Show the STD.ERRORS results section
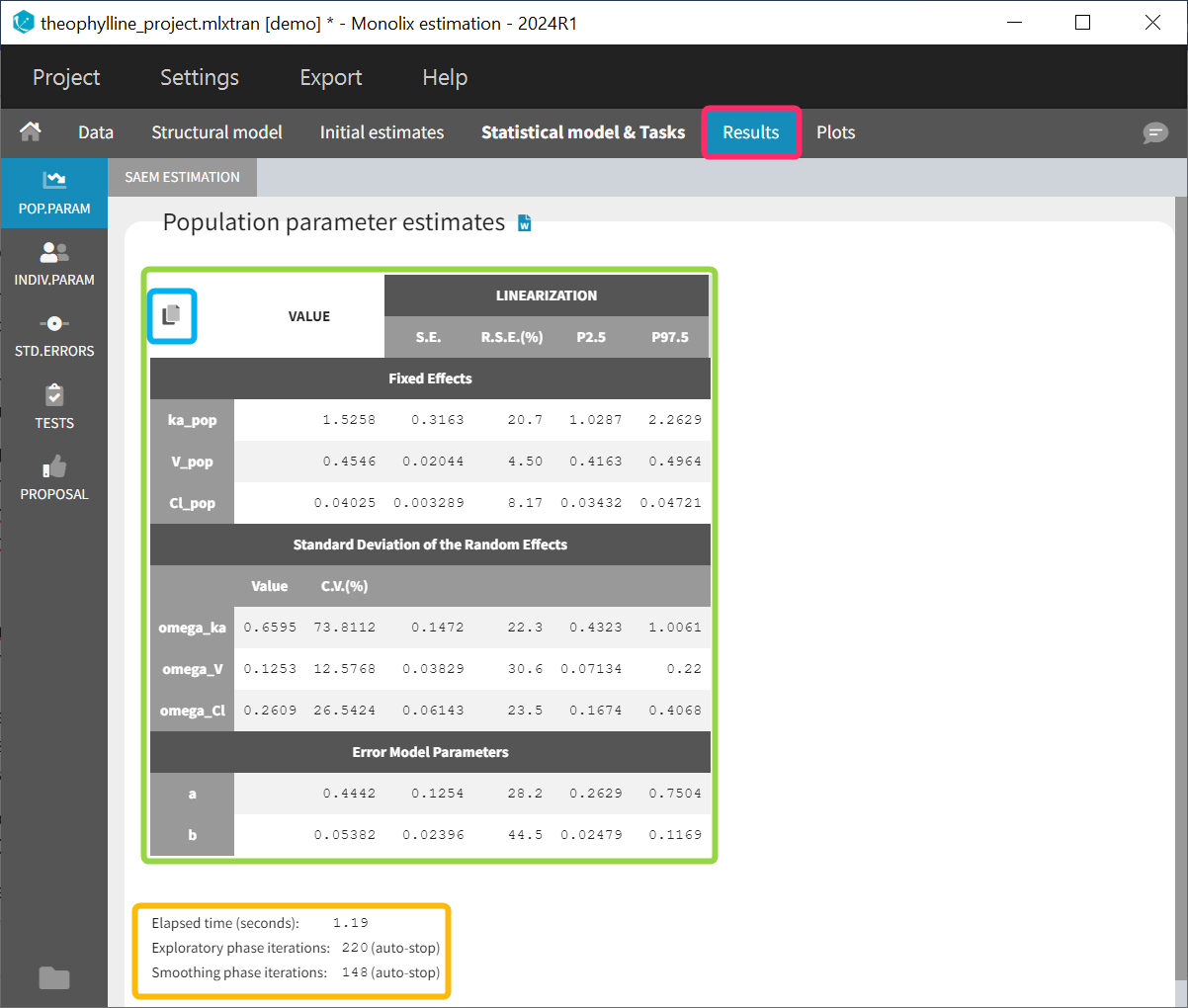 (54, 335)
